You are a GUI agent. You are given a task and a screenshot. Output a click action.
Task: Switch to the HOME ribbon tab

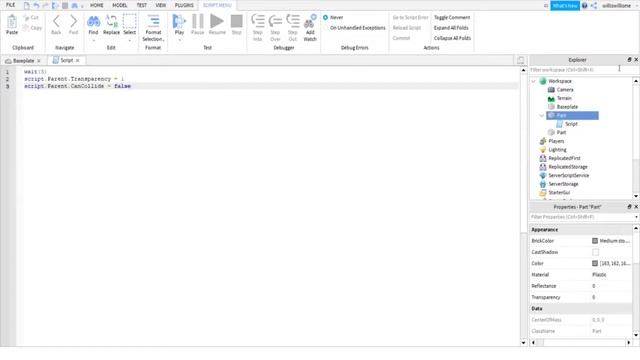click(x=97, y=5)
